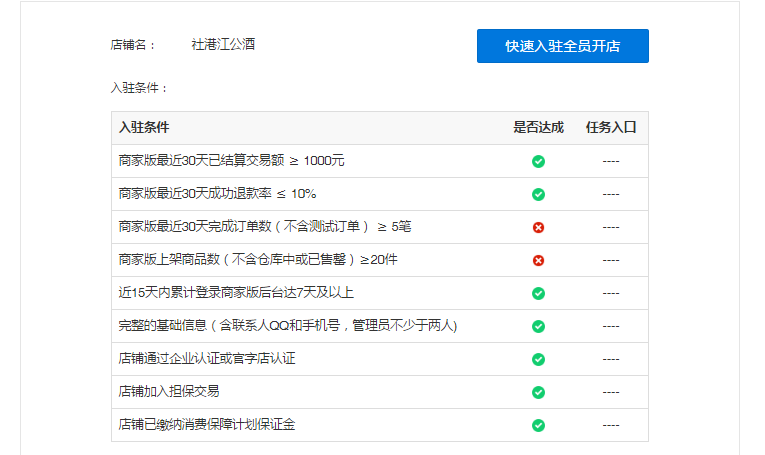765x455 pixels.
Task: Click green check icon for 完整的基础信息 row
Action: 538,326
